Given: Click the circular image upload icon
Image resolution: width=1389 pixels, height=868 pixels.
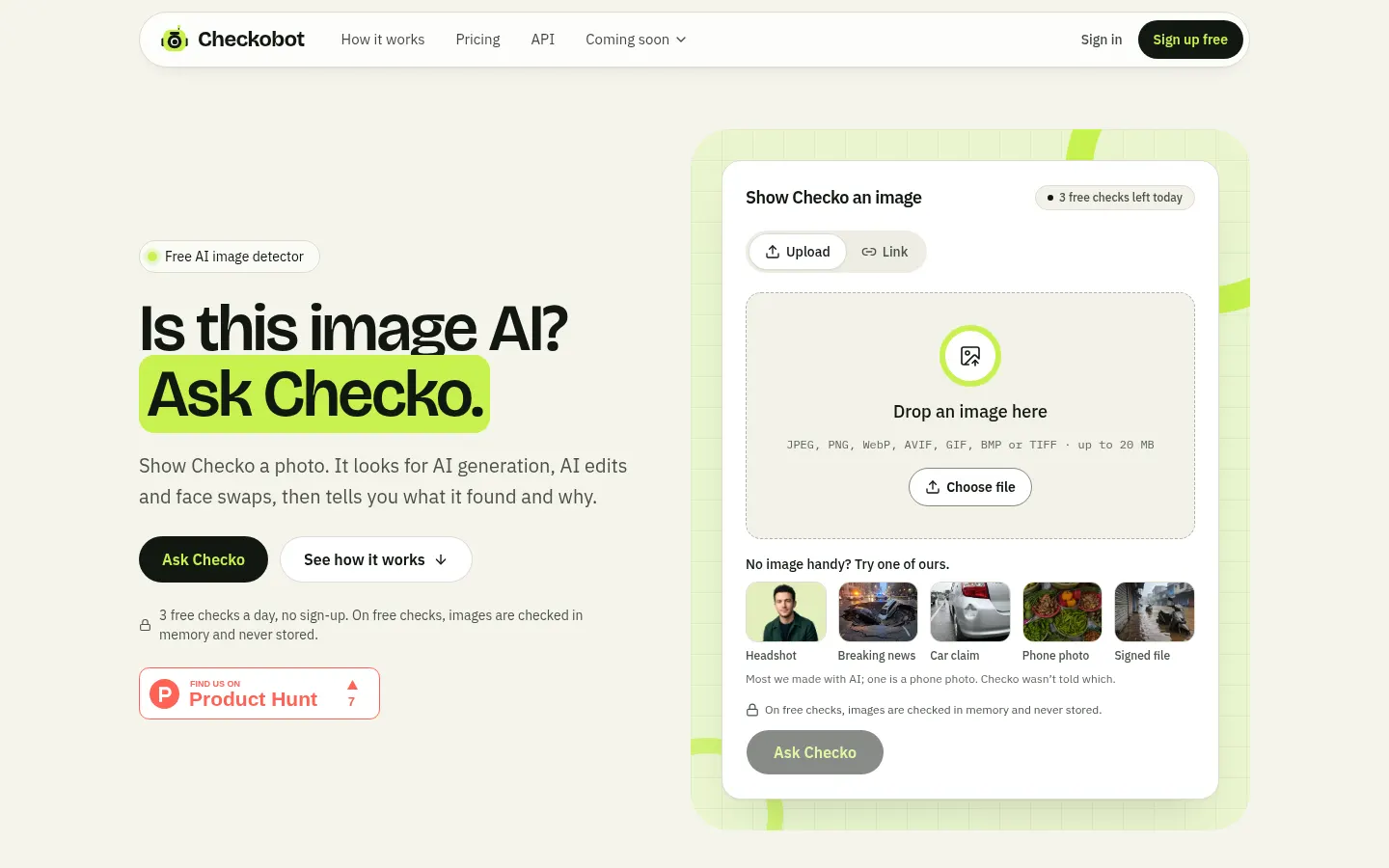Looking at the screenshot, I should [970, 356].
